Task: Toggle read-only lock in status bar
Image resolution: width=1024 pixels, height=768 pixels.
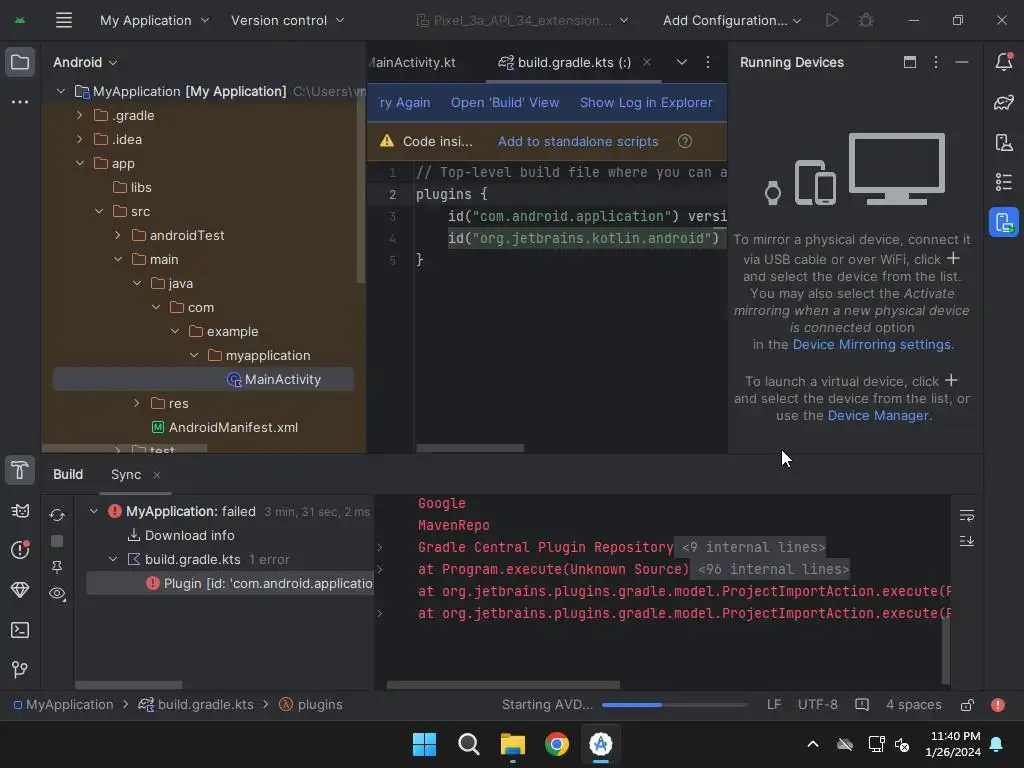Action: (967, 705)
